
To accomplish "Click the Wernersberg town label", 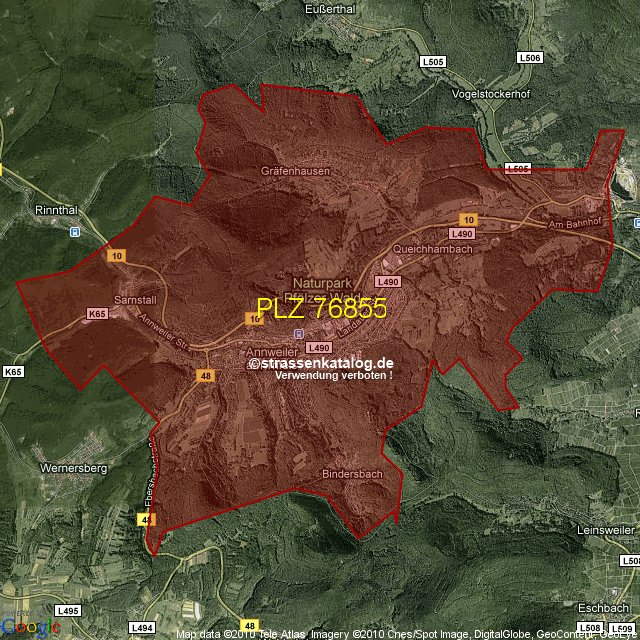I will (67, 467).
